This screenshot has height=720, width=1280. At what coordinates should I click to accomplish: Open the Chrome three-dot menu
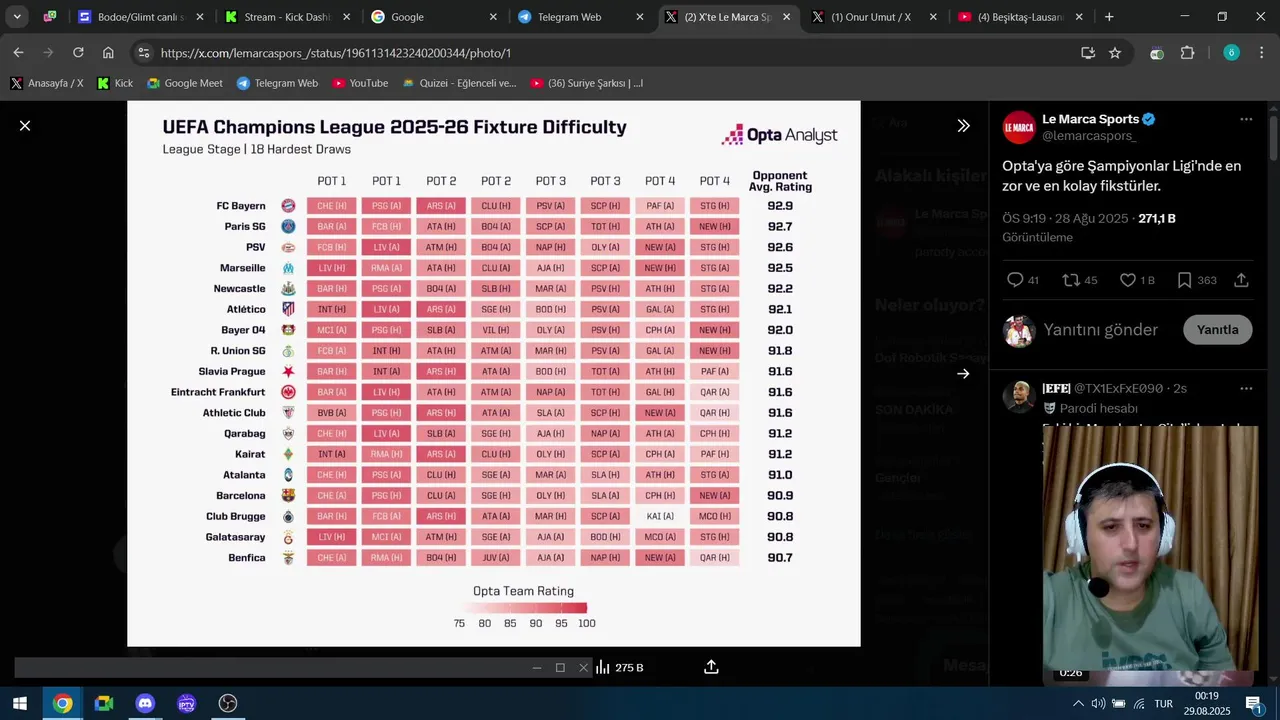(1261, 53)
